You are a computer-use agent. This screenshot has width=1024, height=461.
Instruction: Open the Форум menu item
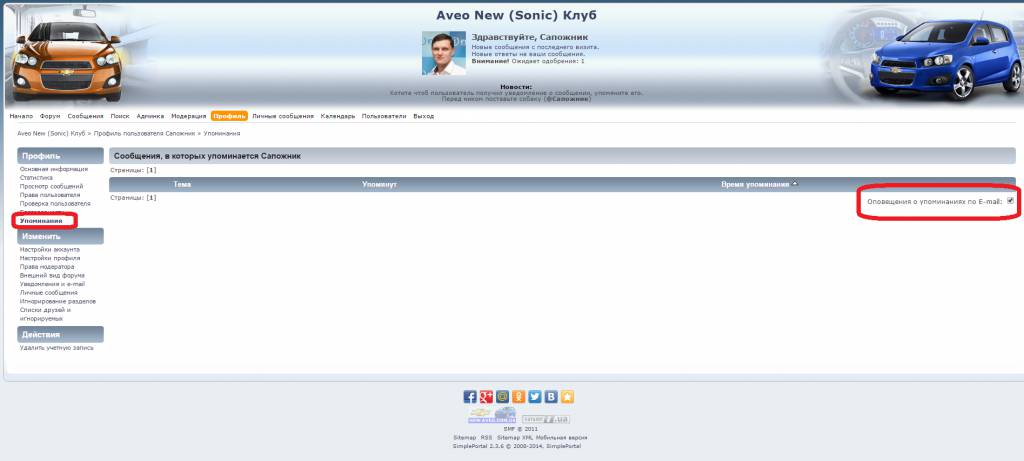(x=50, y=116)
